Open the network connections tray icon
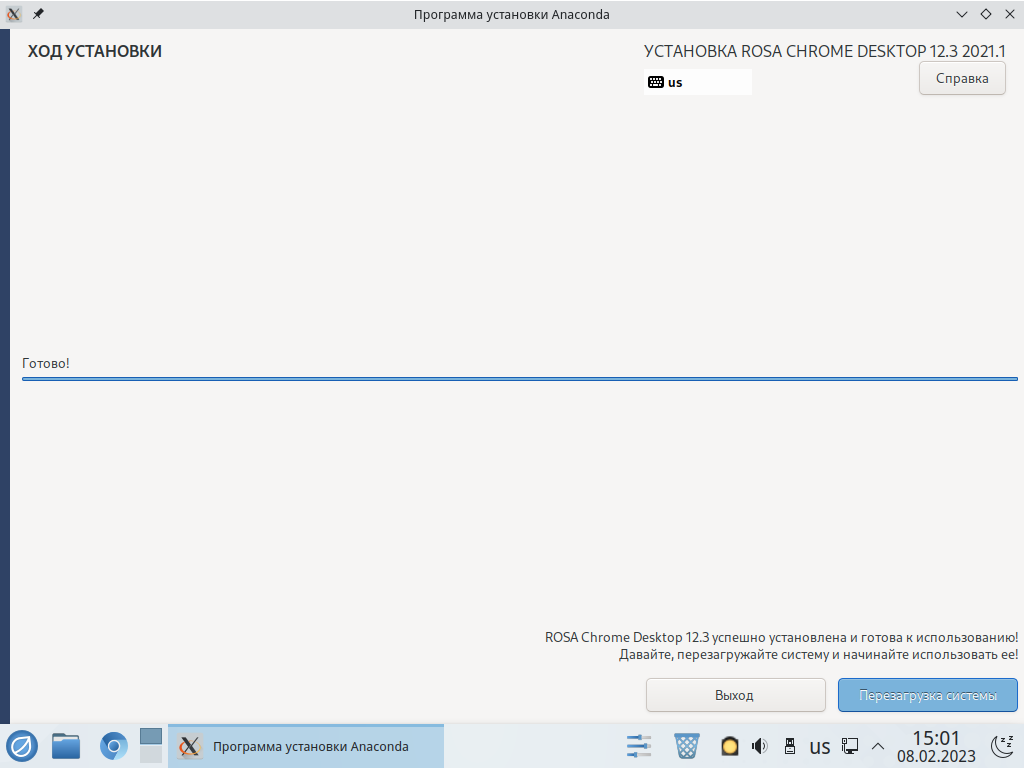The height and width of the screenshot is (768, 1024). click(850, 746)
